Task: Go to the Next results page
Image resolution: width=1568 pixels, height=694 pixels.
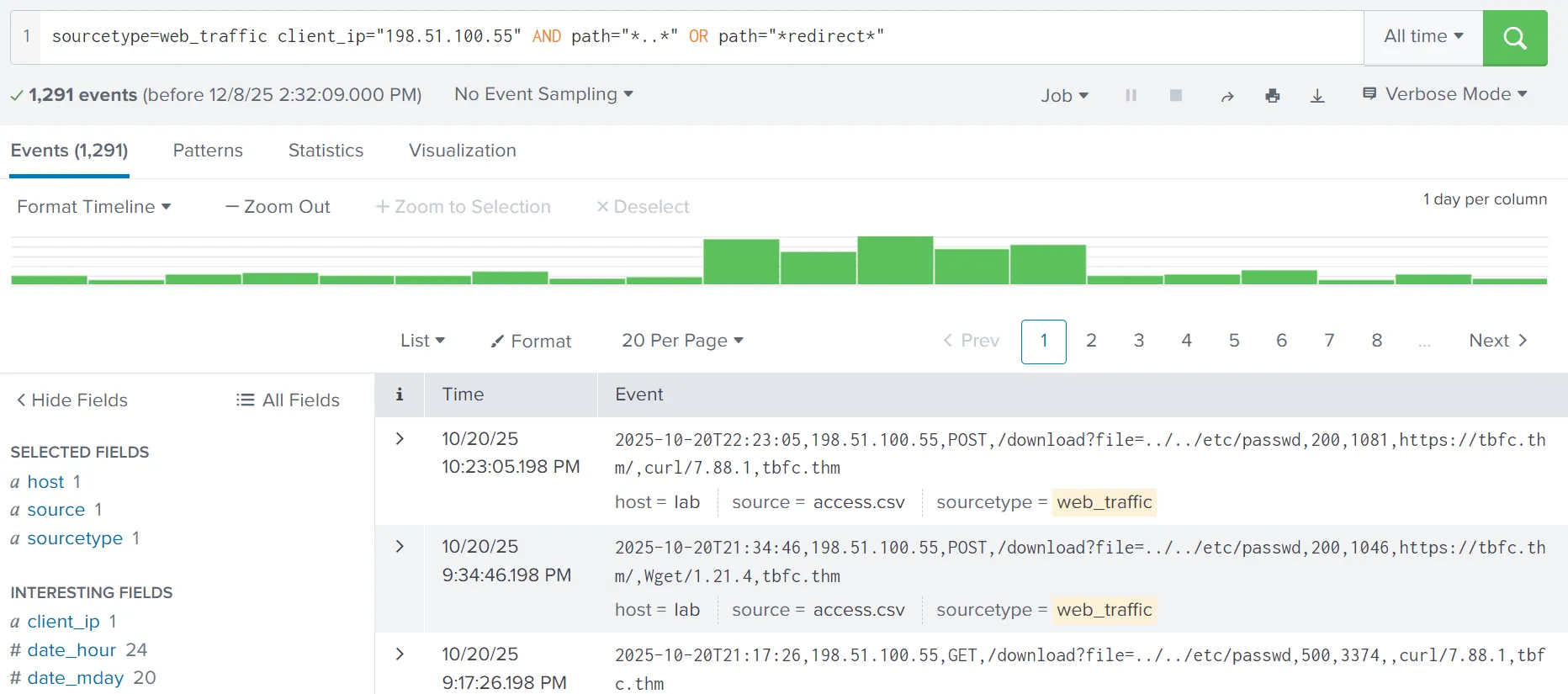Action: tap(1498, 341)
